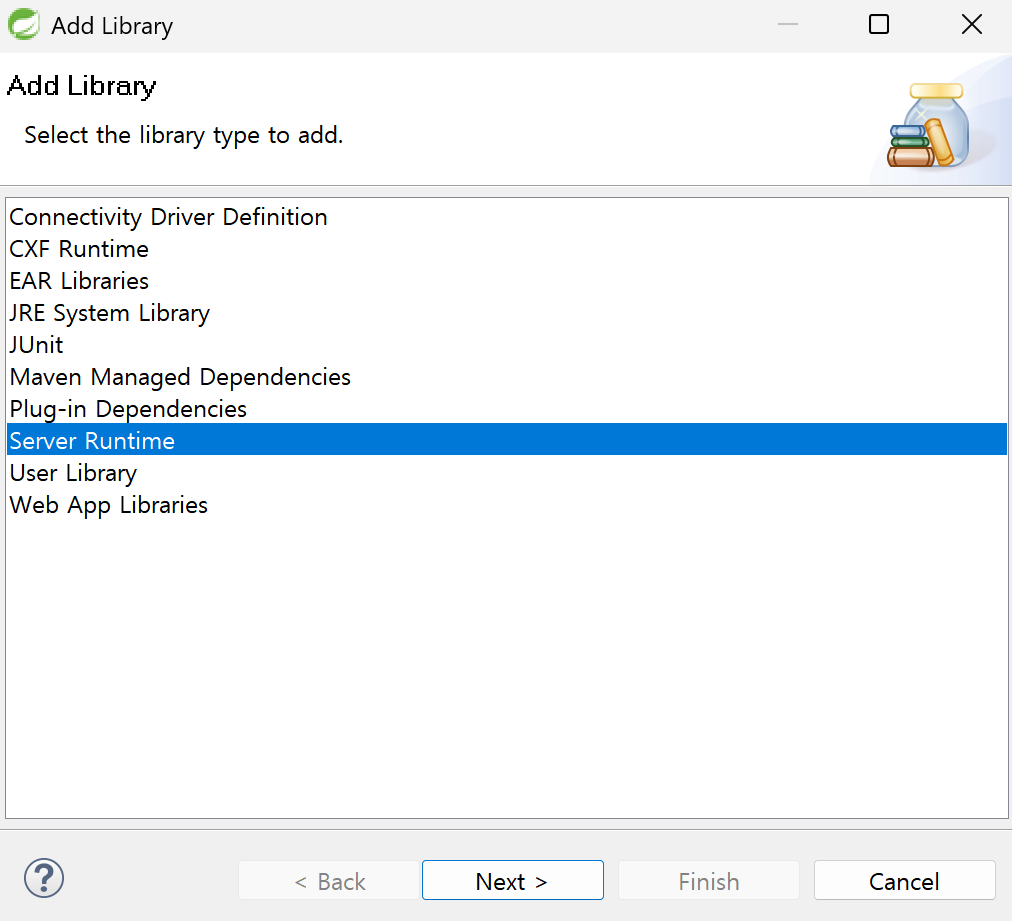Select the highlighted Server Runtime row
1012x921 pixels.
pos(507,440)
